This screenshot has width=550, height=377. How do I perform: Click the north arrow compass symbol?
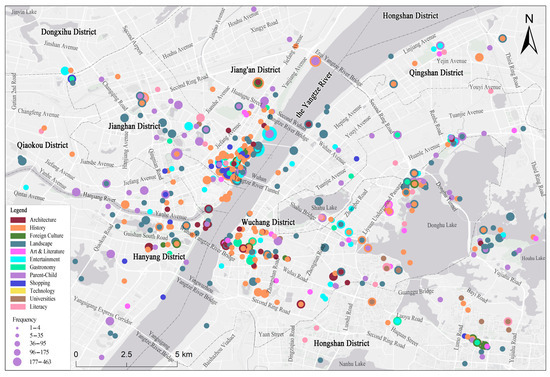[x=529, y=34]
